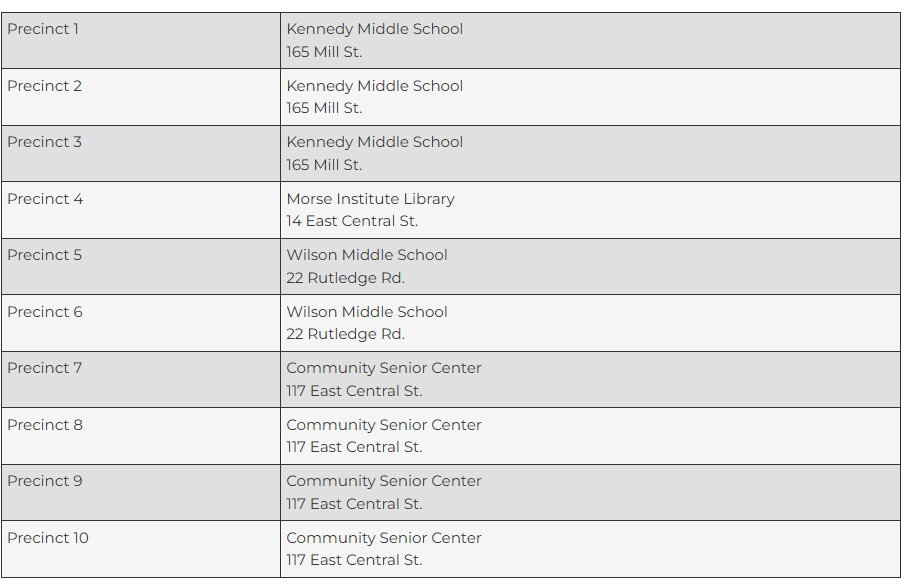Click the Precinct 3 row label
The image size is (912, 585).
pos(45,142)
